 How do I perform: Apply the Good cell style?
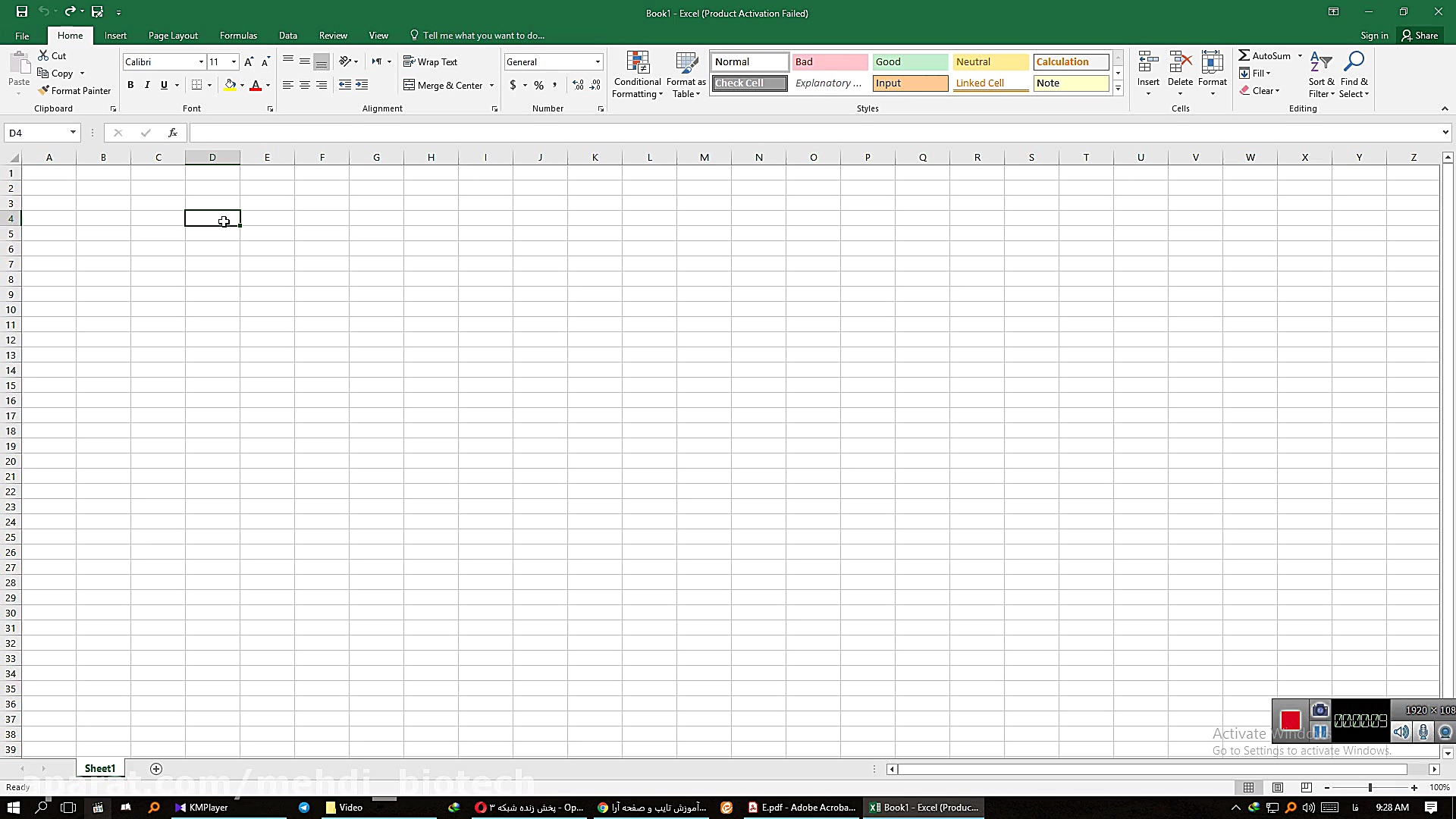coord(910,61)
